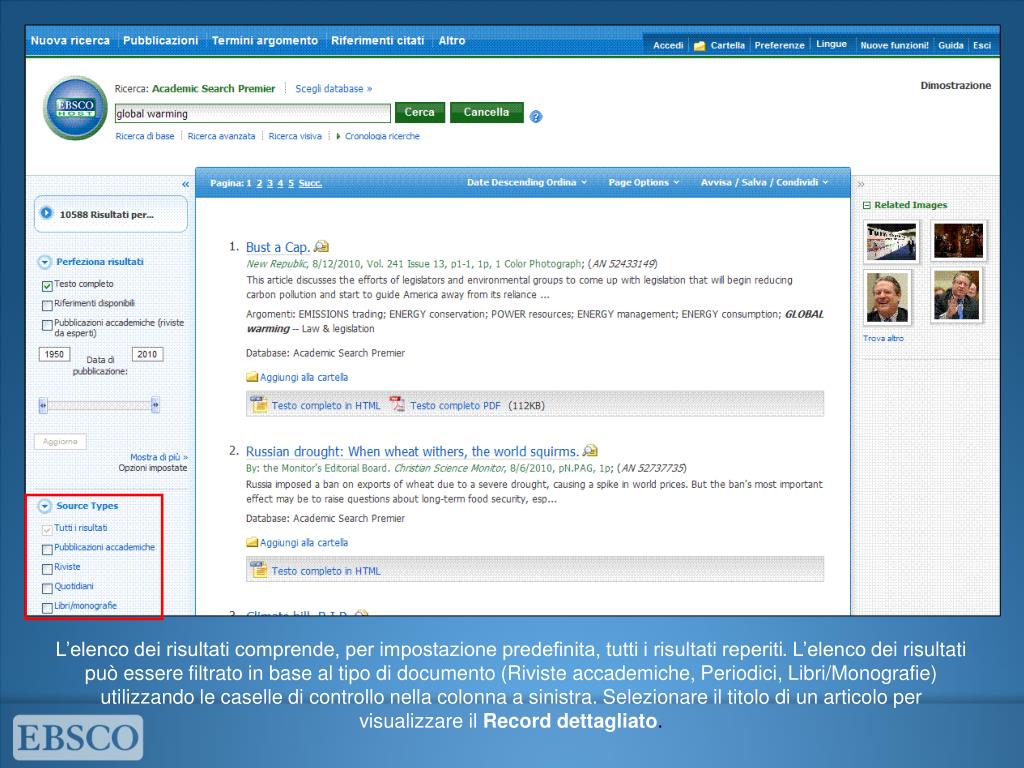Expand Cronologia ricerche
Viewport: 1024px width, 768px height.
click(x=378, y=136)
